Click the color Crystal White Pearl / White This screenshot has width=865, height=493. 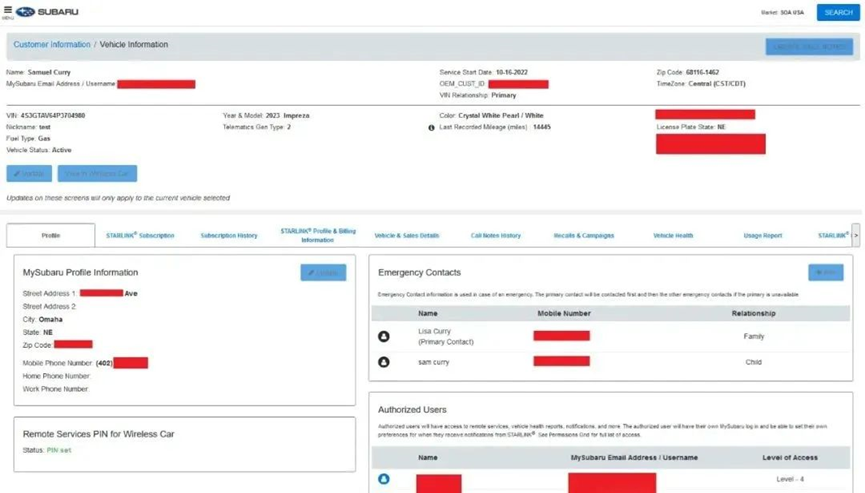pos(501,116)
